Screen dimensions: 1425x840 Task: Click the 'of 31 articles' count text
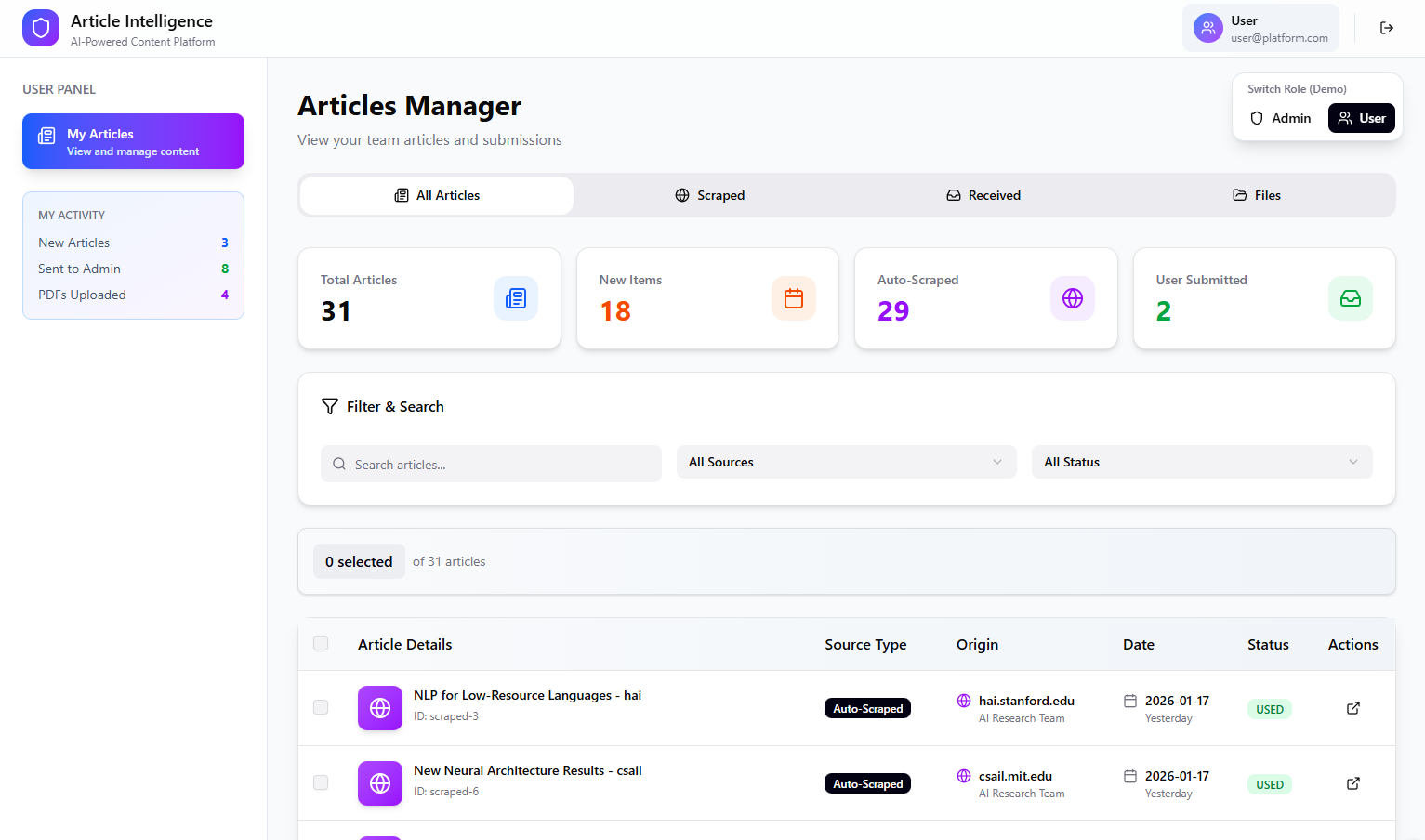coord(449,561)
